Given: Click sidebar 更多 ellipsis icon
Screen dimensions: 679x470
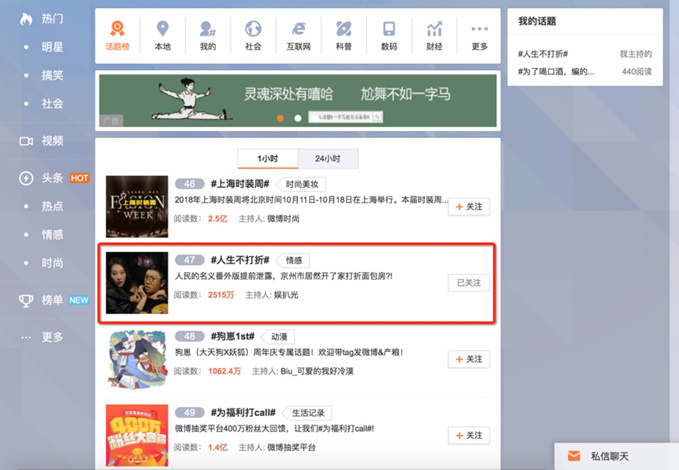Looking at the screenshot, I should [x=26, y=337].
